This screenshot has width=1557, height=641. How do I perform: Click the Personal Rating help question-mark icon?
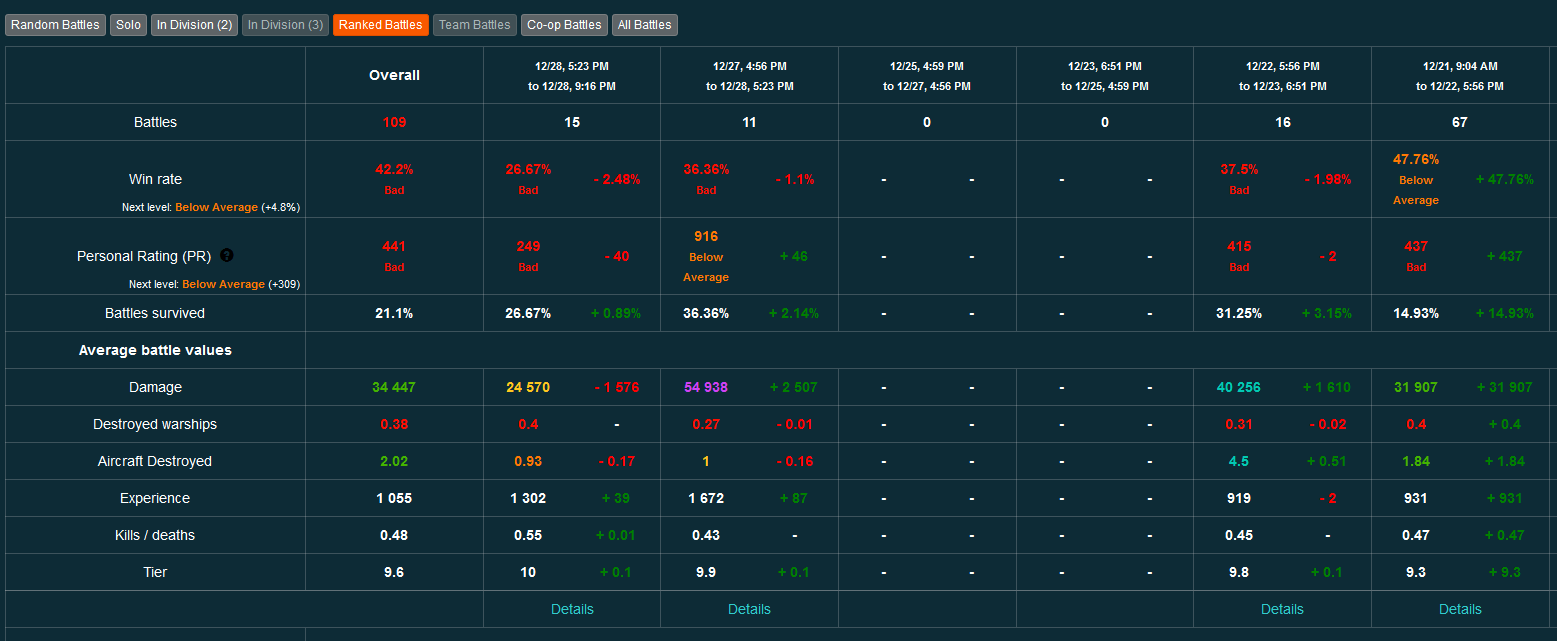point(227,256)
